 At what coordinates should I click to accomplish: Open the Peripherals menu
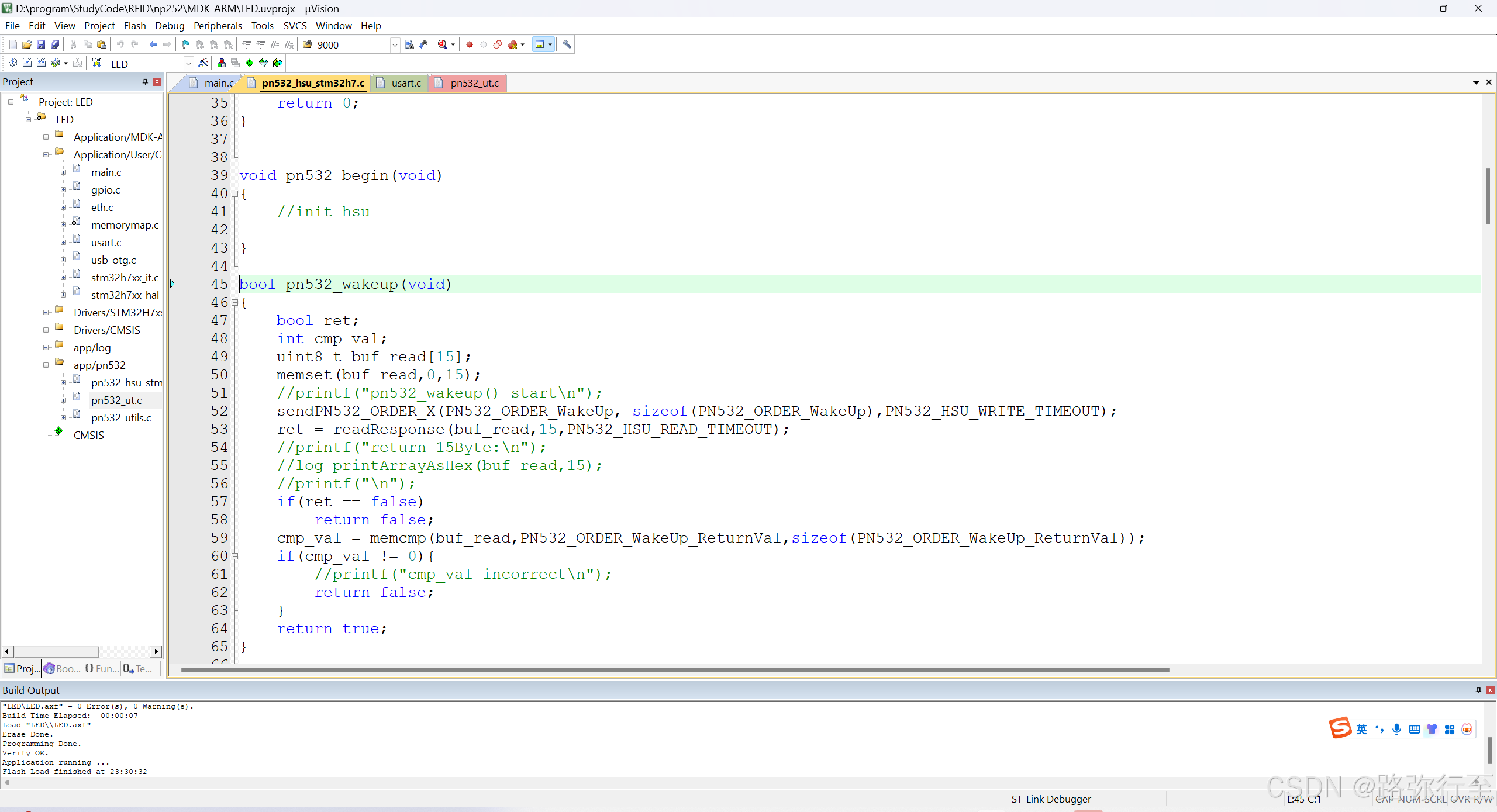218,26
